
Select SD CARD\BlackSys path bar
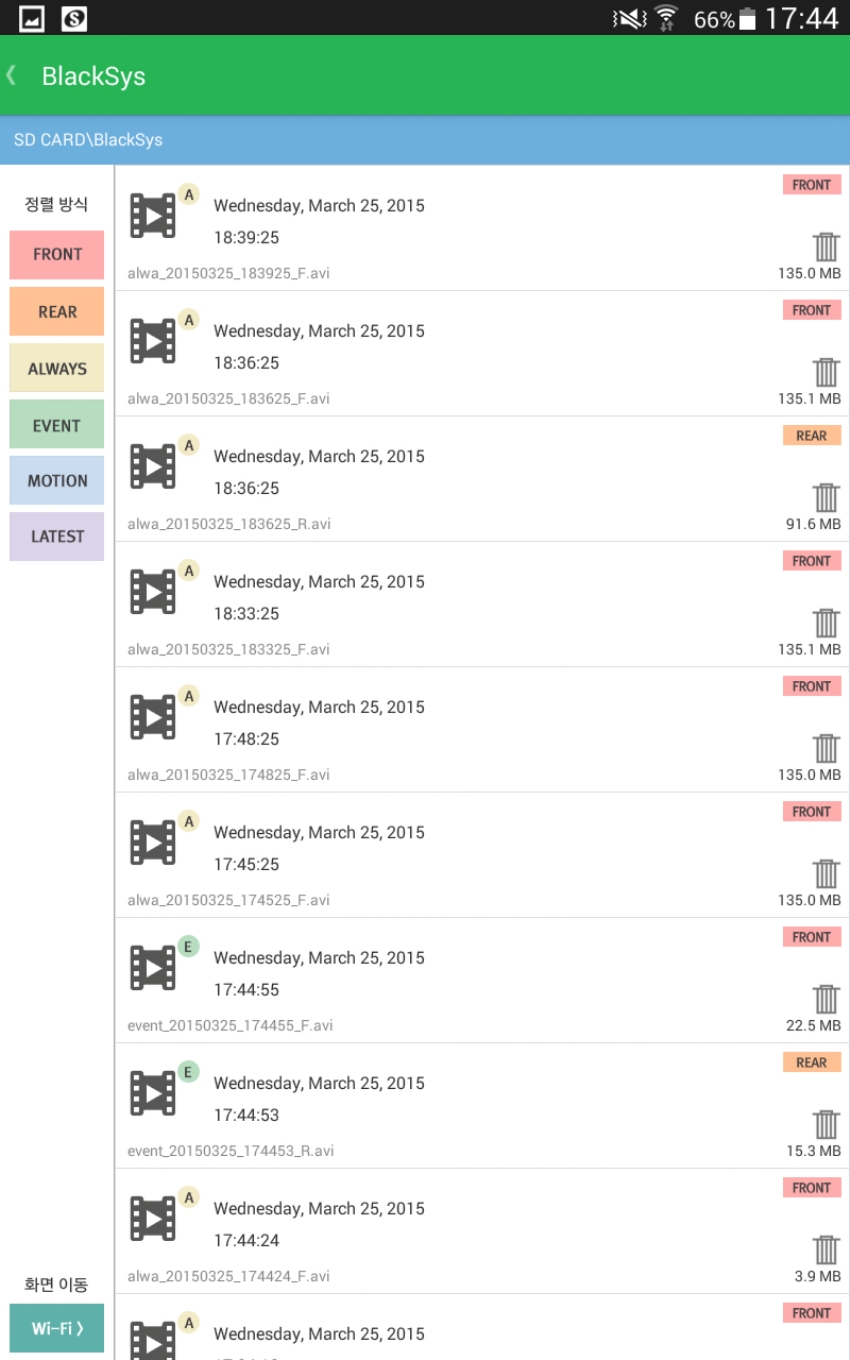click(x=425, y=140)
